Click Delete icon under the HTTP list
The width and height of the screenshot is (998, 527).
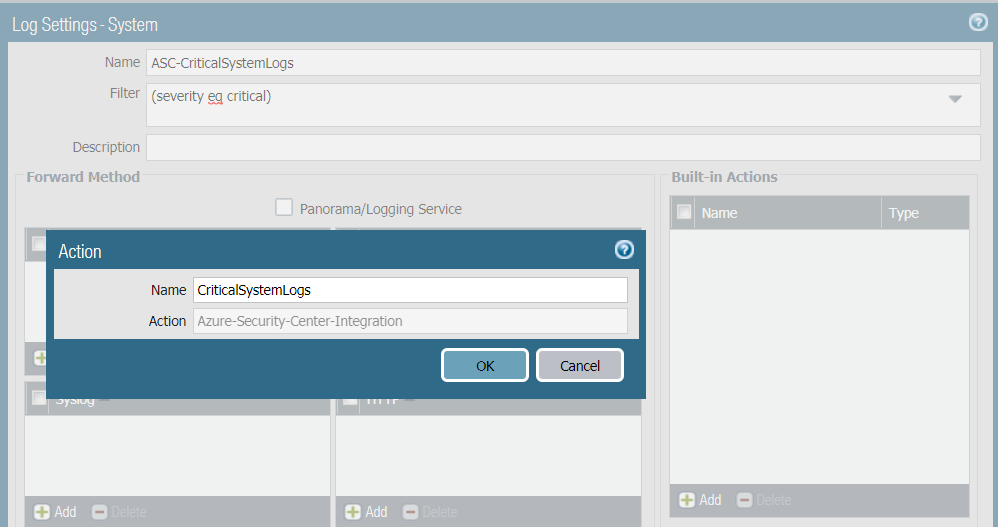(x=410, y=512)
